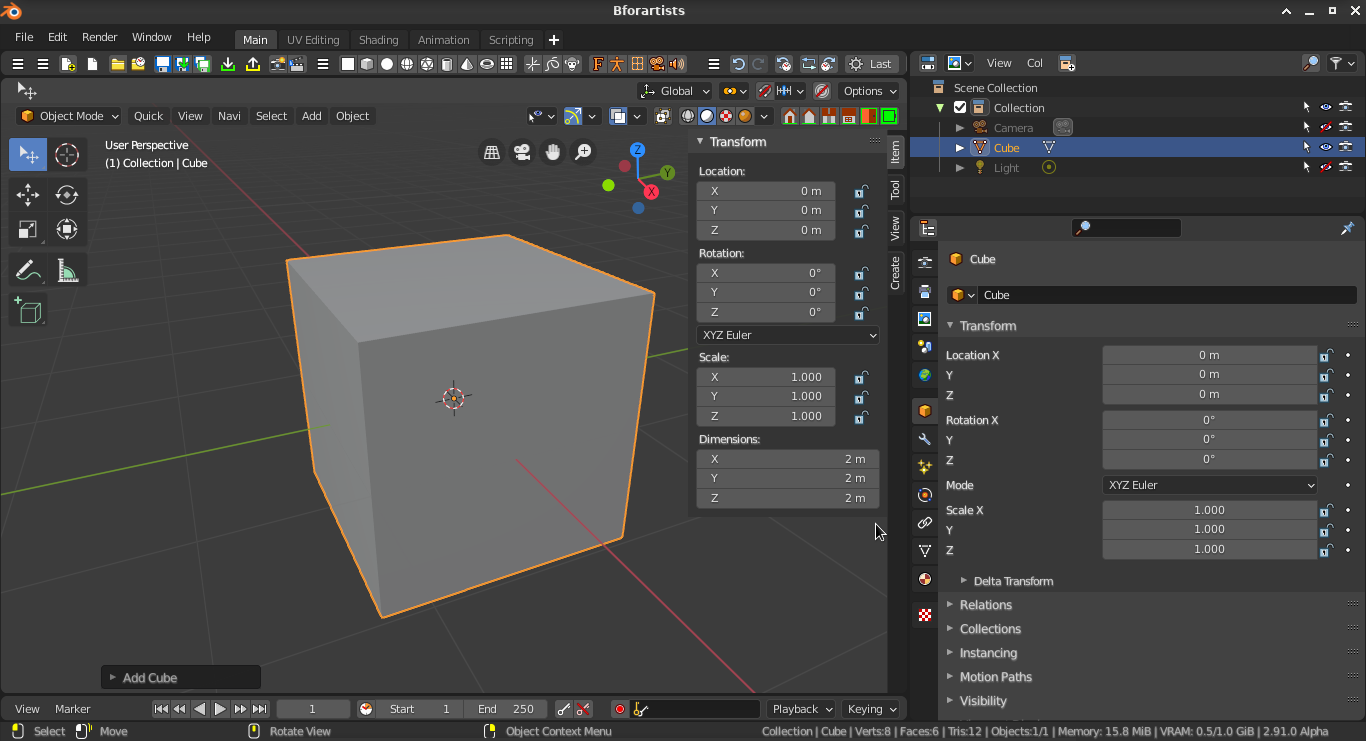Click the Scale X field in properties
Image resolution: width=1366 pixels, height=741 pixels.
tap(1209, 510)
